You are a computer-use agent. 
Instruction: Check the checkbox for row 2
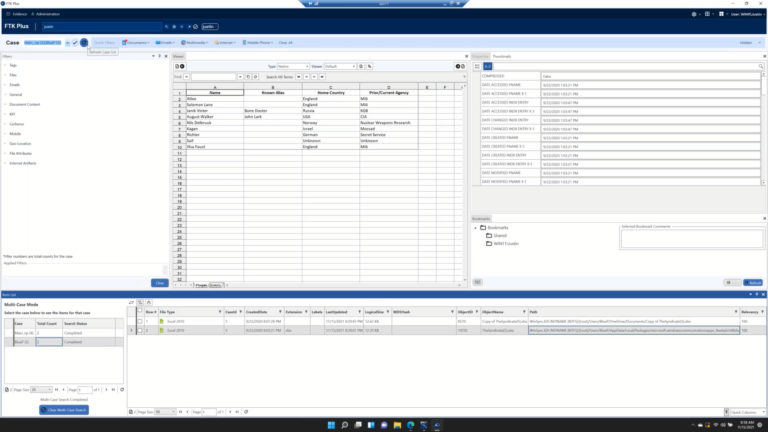pyautogui.click(x=139, y=329)
